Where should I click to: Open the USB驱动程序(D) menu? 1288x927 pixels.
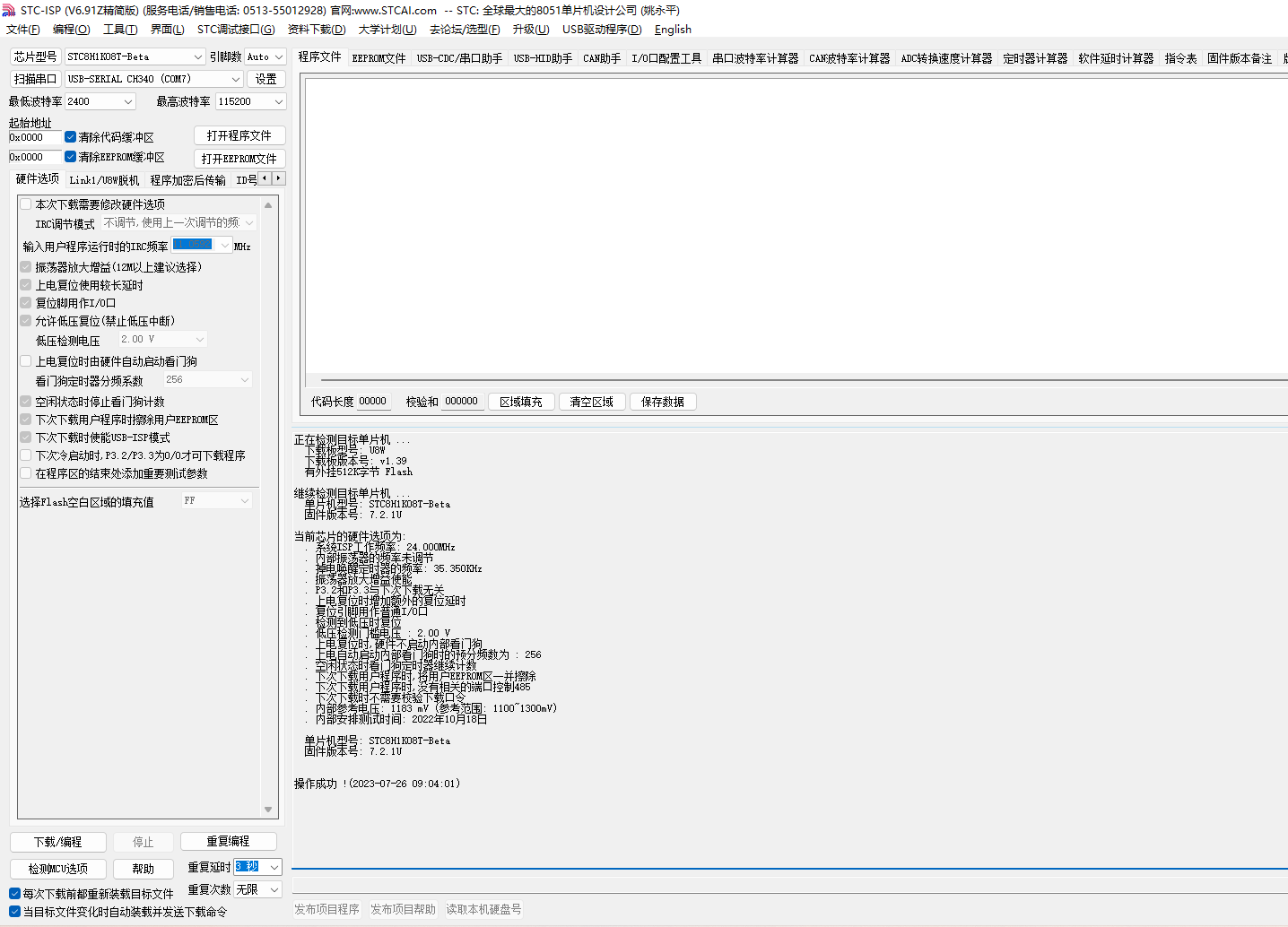pos(602,30)
